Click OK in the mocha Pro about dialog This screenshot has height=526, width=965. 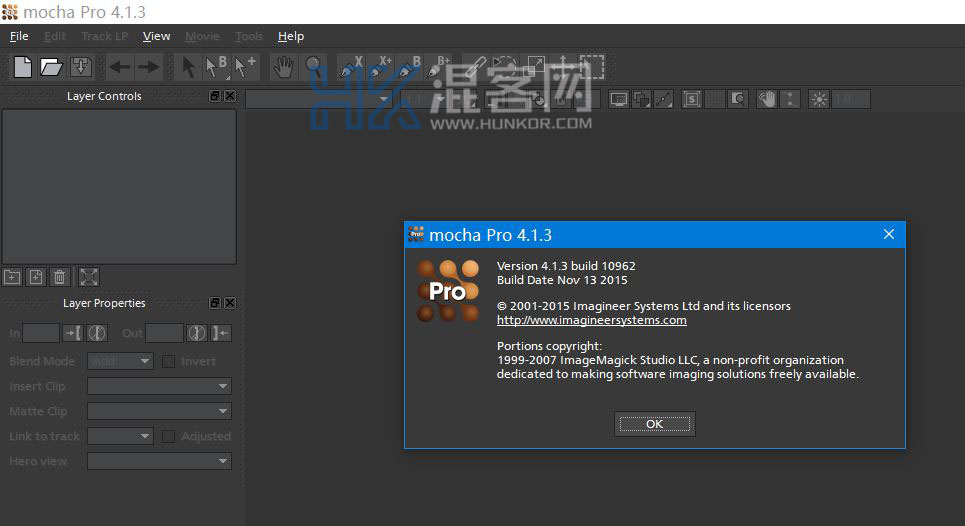pos(655,424)
